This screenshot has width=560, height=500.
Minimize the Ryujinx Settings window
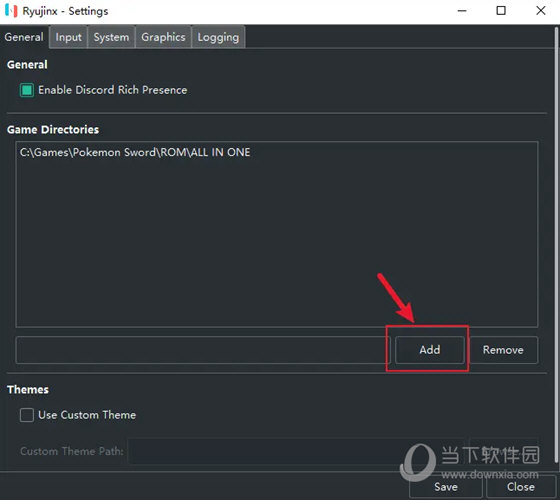coord(462,11)
